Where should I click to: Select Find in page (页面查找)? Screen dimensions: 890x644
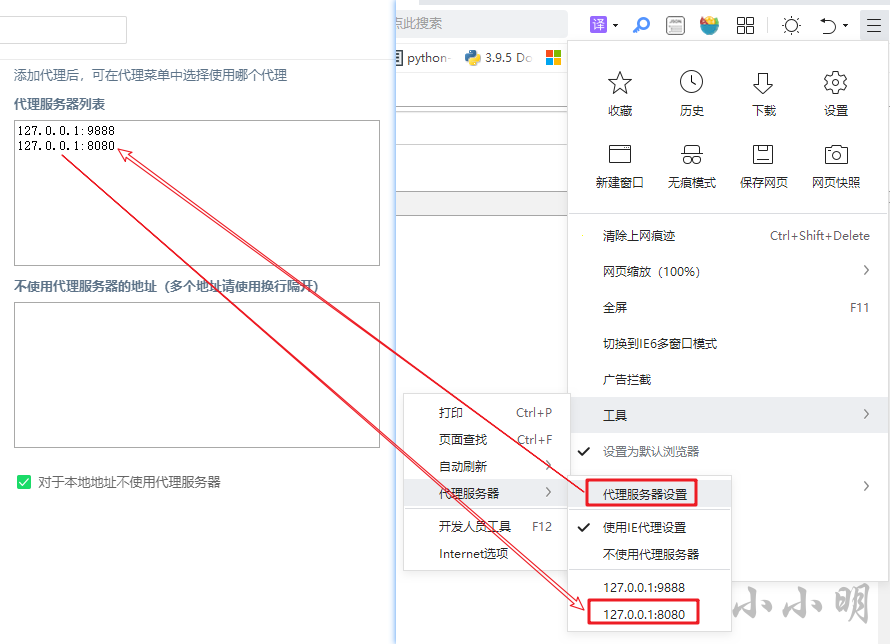coord(486,439)
